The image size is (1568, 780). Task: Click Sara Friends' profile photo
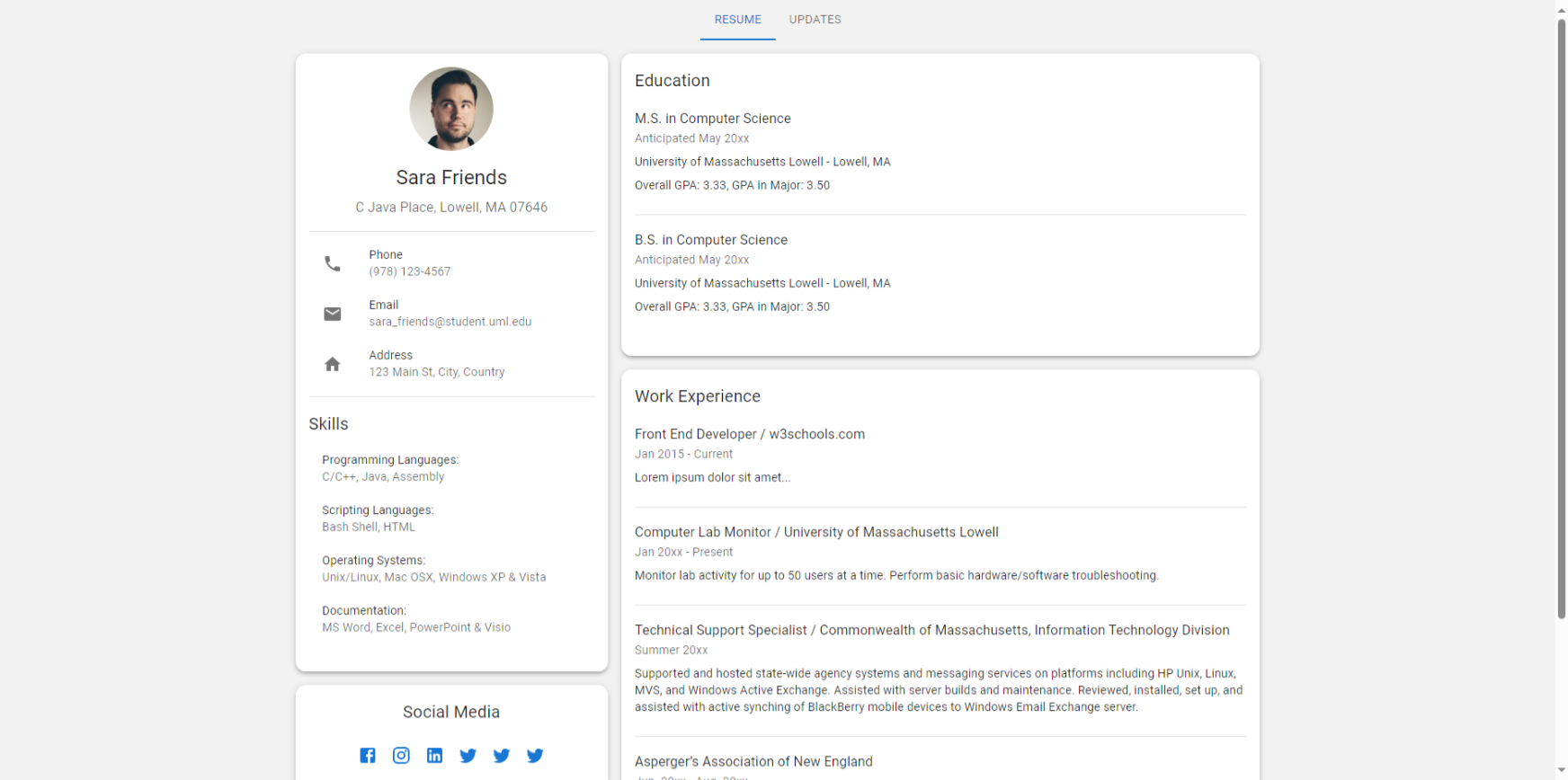tap(451, 109)
